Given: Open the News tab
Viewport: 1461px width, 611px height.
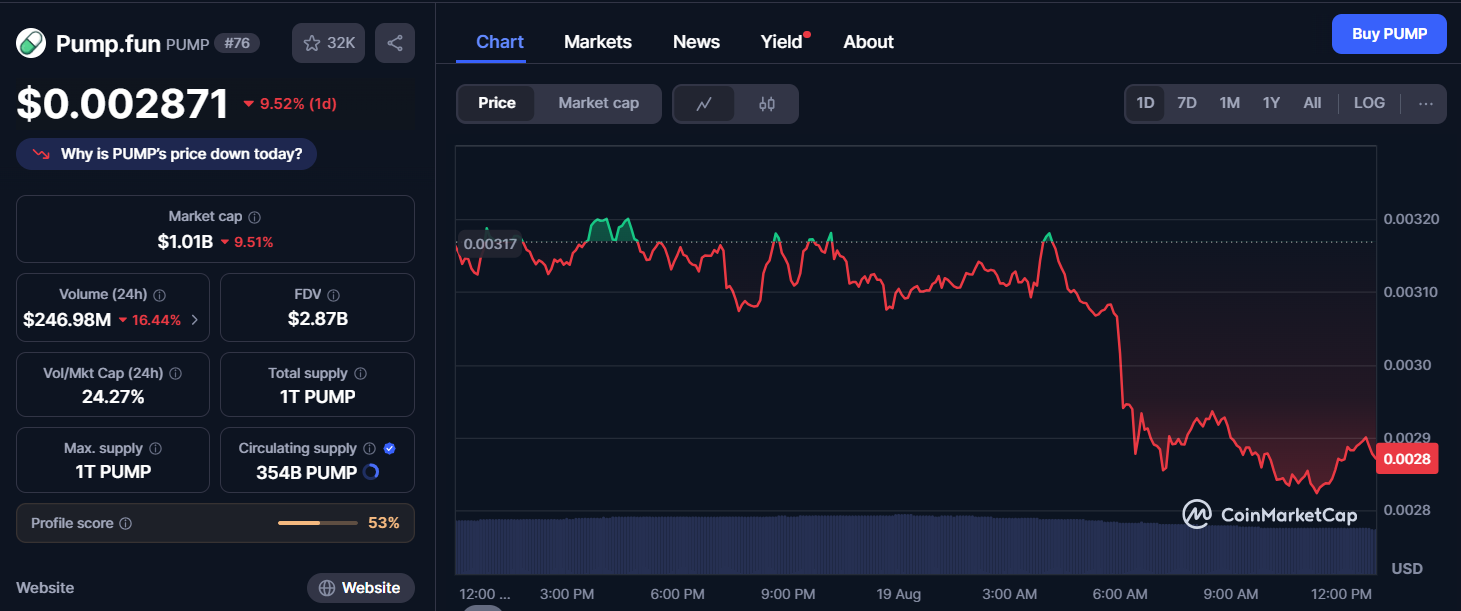Looking at the screenshot, I should (x=696, y=42).
